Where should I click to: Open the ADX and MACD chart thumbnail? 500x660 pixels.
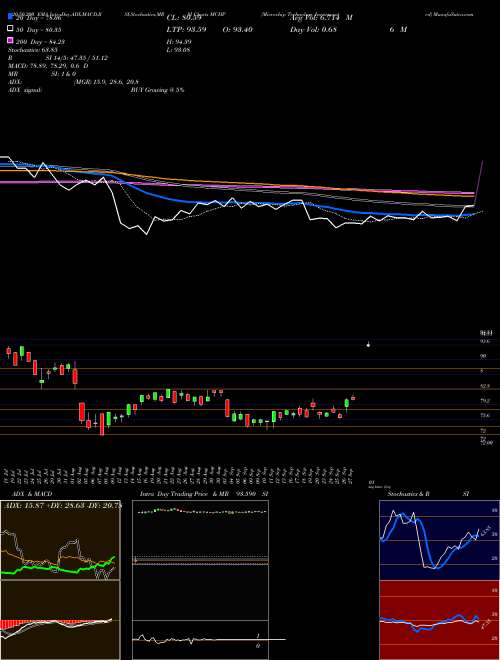(x=60, y=580)
